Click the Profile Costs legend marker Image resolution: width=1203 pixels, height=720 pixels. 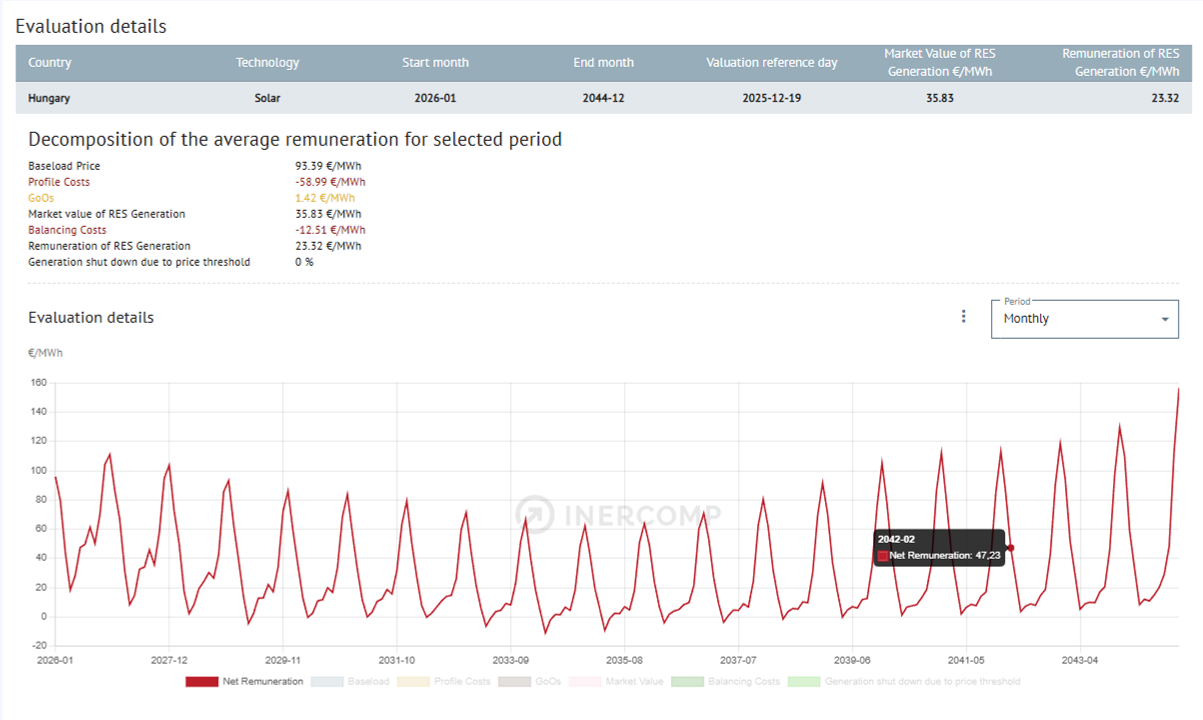click(x=413, y=681)
